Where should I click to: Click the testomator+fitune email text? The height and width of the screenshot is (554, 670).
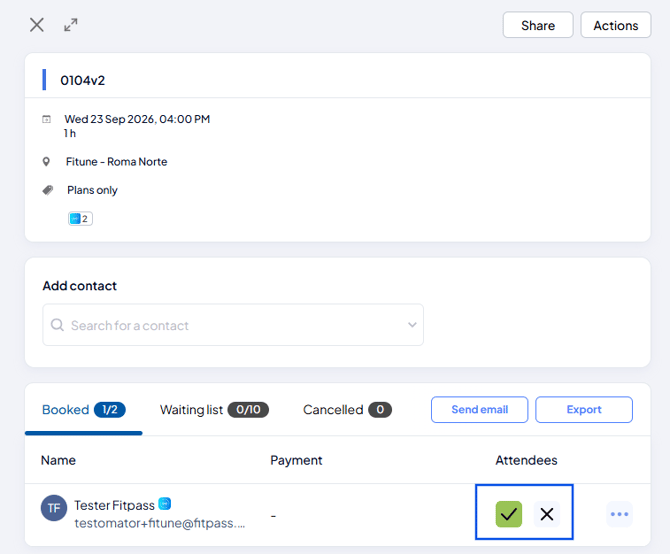click(x=160, y=523)
